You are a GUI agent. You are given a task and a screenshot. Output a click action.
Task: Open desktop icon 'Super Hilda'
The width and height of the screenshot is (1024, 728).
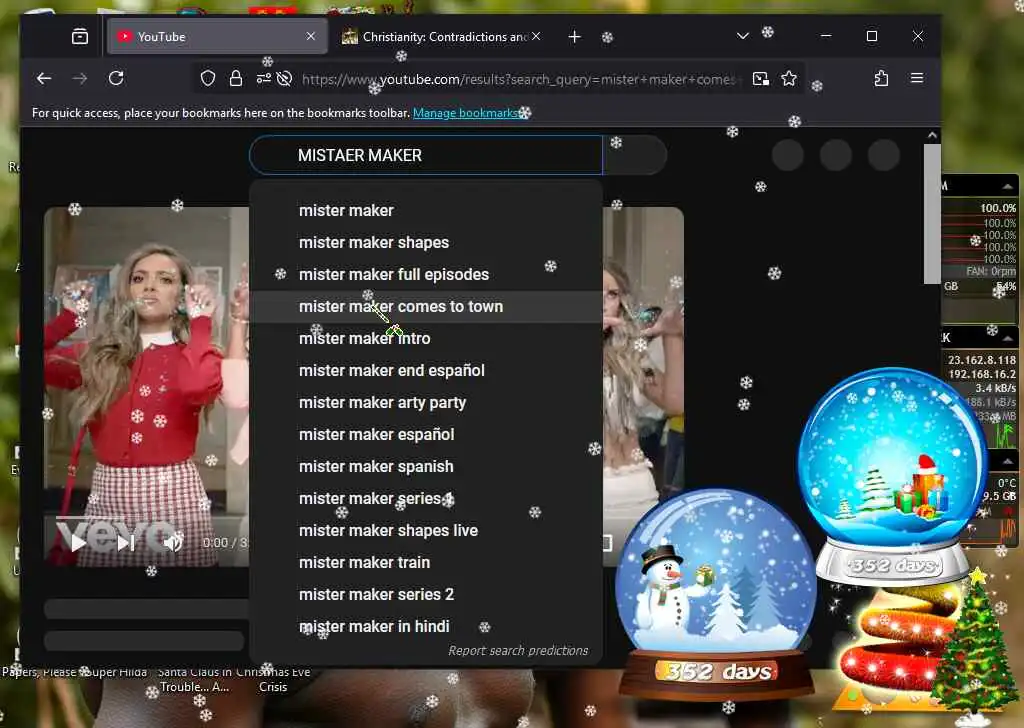pos(116,672)
